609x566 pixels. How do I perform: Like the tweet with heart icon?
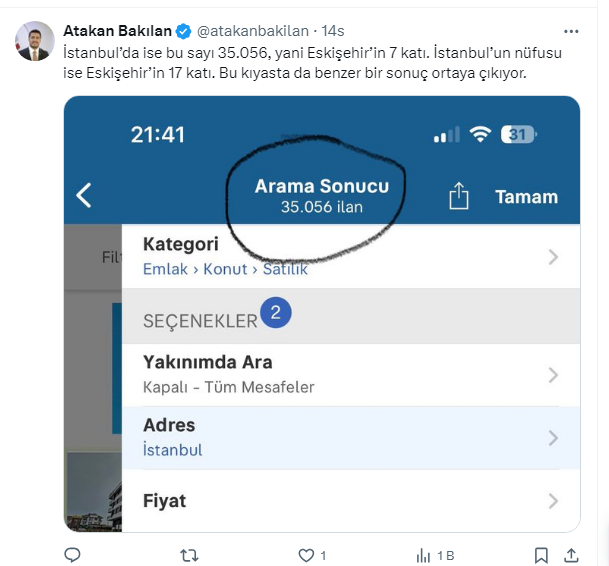pyautogui.click(x=306, y=554)
